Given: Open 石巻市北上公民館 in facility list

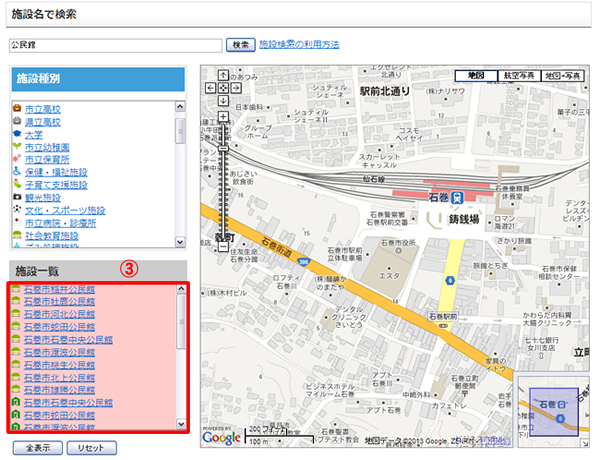Looking at the screenshot, I should pos(59,378).
